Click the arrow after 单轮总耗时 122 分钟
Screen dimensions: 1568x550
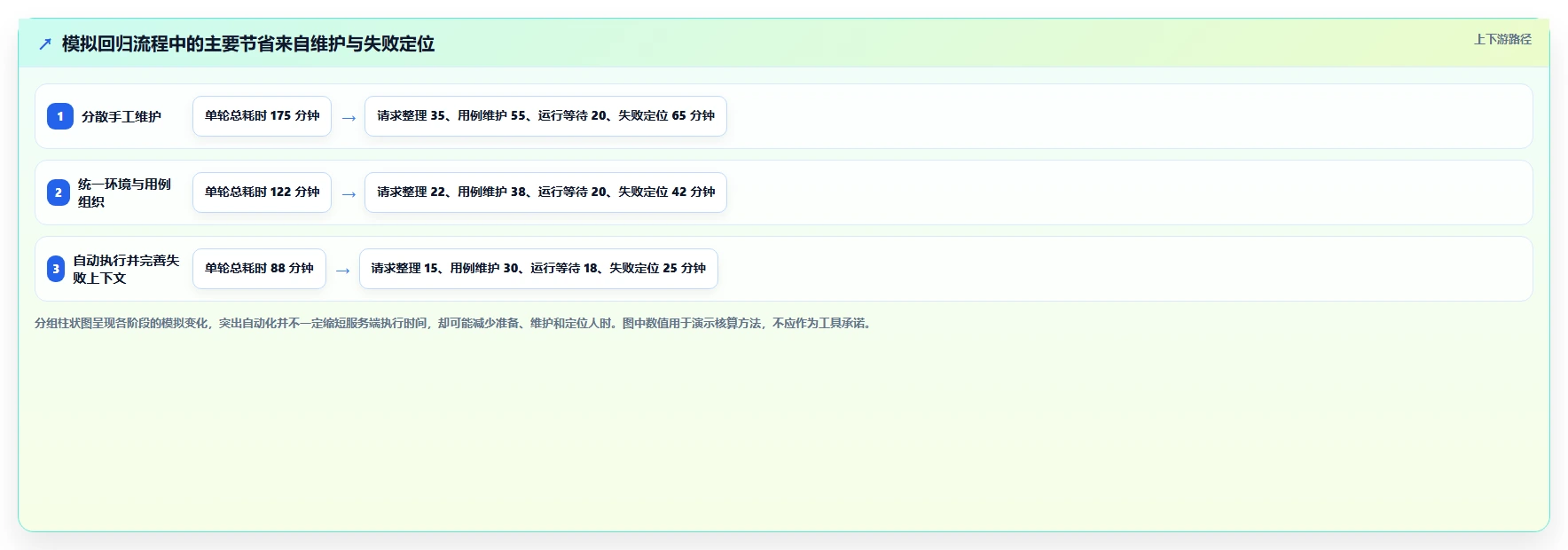[x=349, y=193]
